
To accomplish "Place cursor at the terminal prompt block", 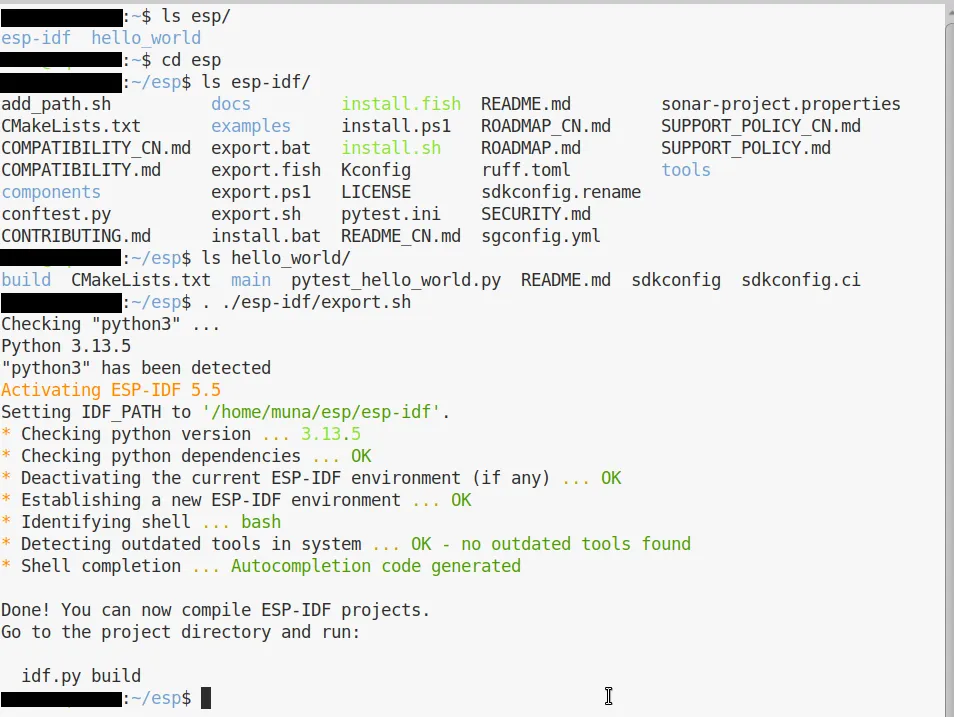I will point(206,698).
